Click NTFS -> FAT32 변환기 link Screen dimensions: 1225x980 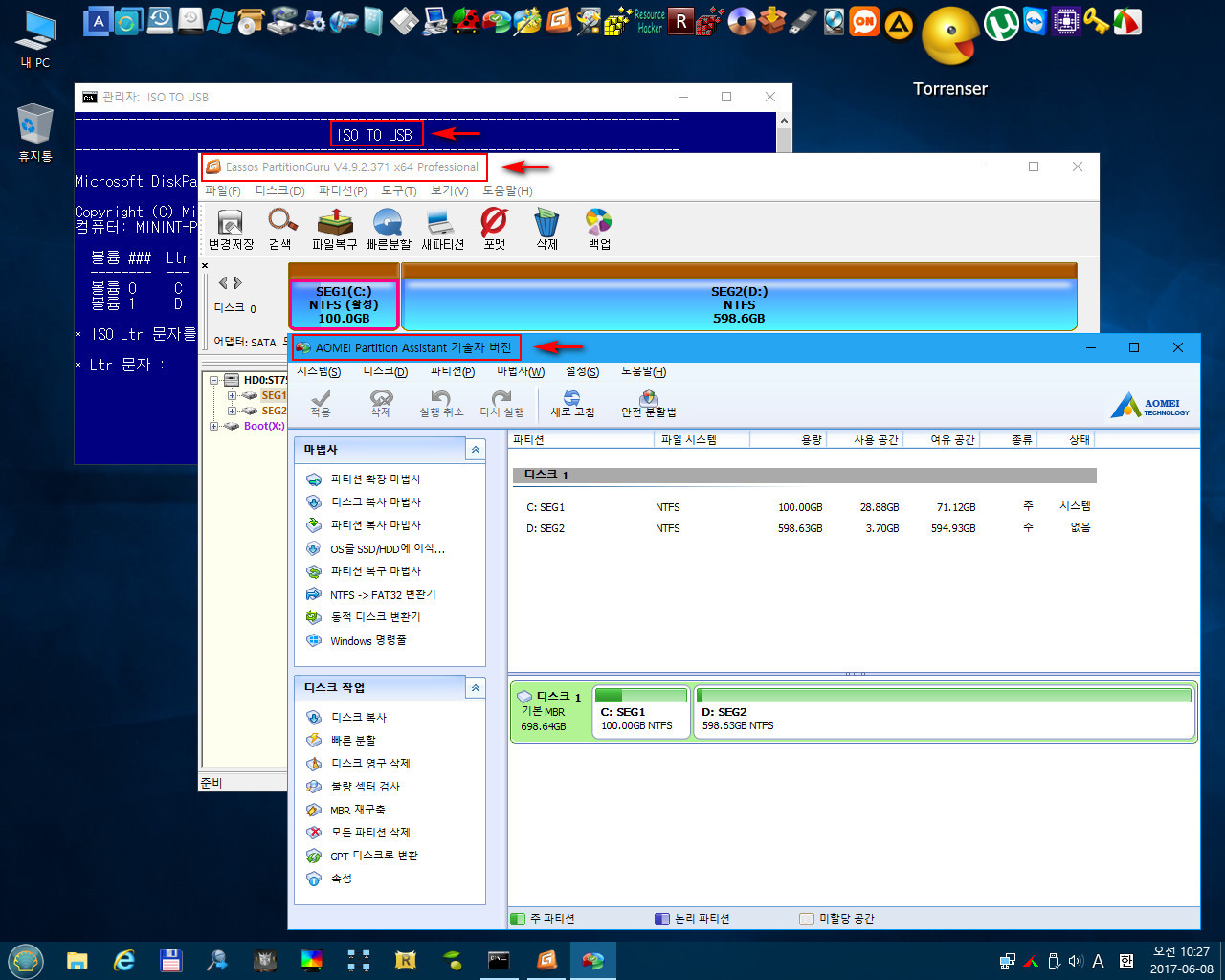(x=383, y=594)
